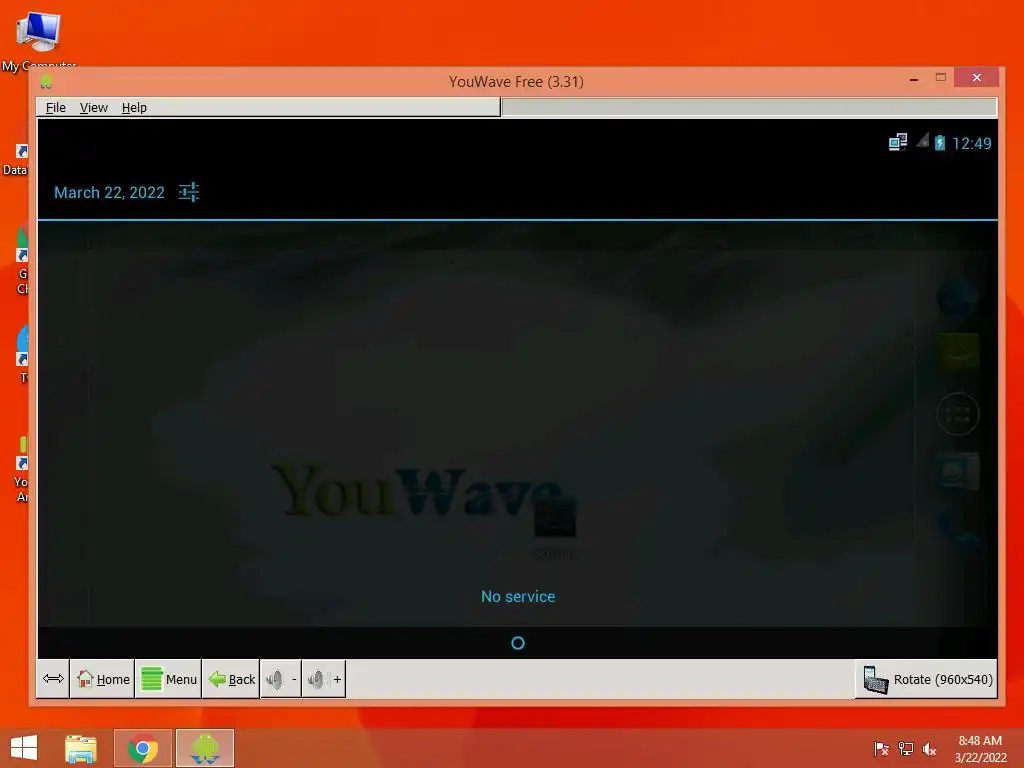Viewport: 1024px width, 768px height.
Task: Click the March 22, 2022 date text
Action: coord(109,193)
